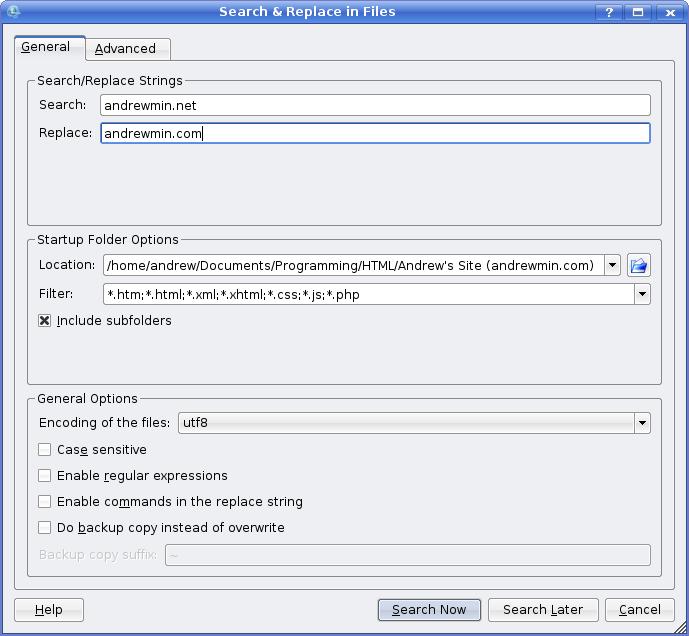Screen dimensions: 689x636
Task: Click the Search Later button
Action: 543,610
